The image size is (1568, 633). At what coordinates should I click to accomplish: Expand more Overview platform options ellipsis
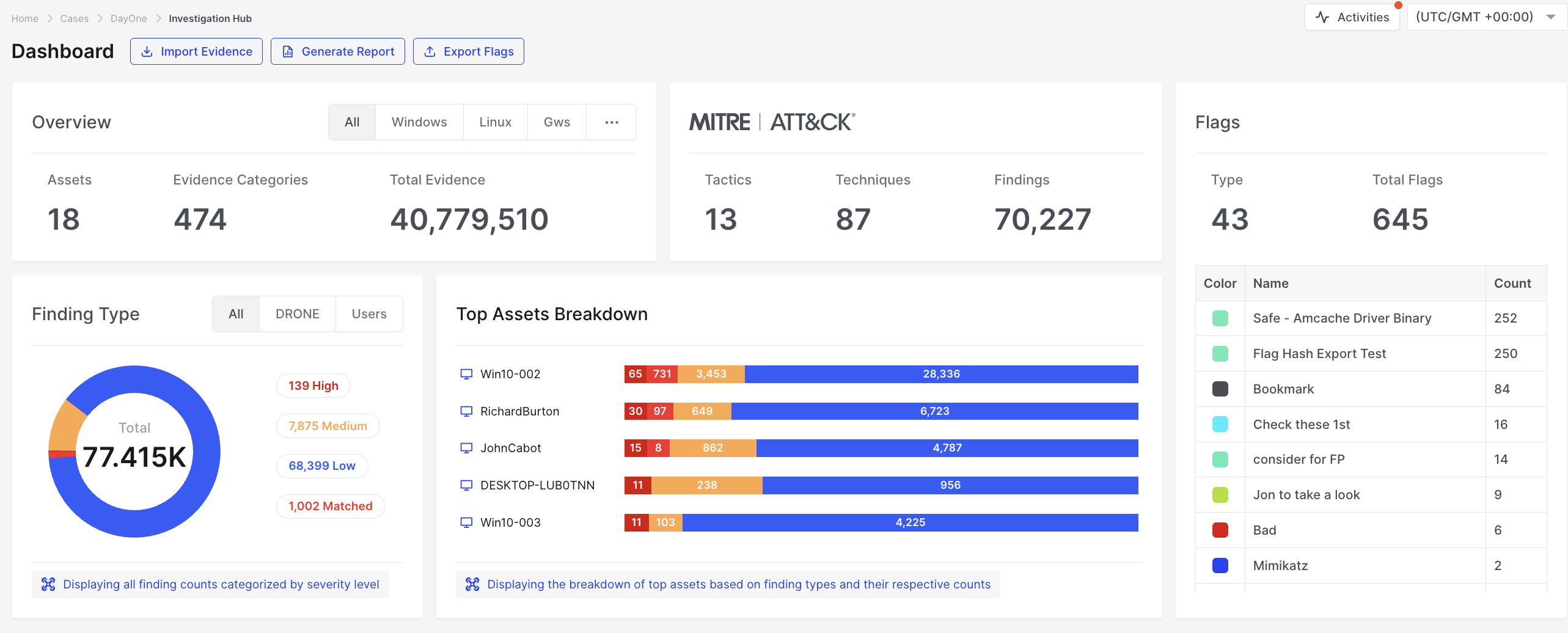(x=611, y=122)
